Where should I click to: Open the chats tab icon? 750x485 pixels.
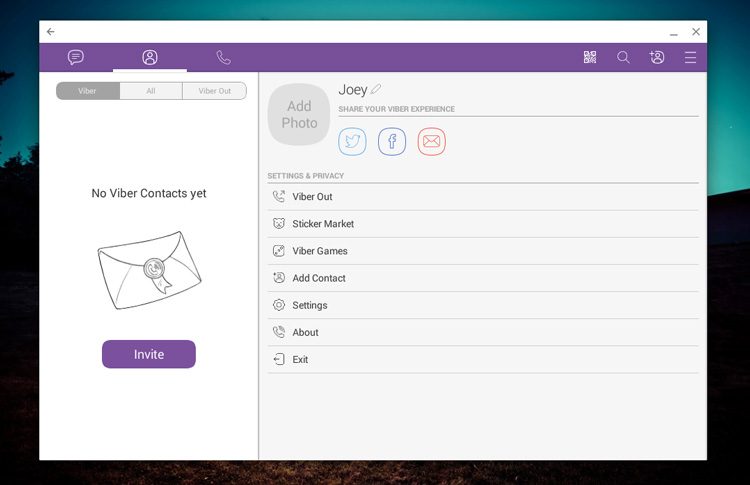click(76, 58)
